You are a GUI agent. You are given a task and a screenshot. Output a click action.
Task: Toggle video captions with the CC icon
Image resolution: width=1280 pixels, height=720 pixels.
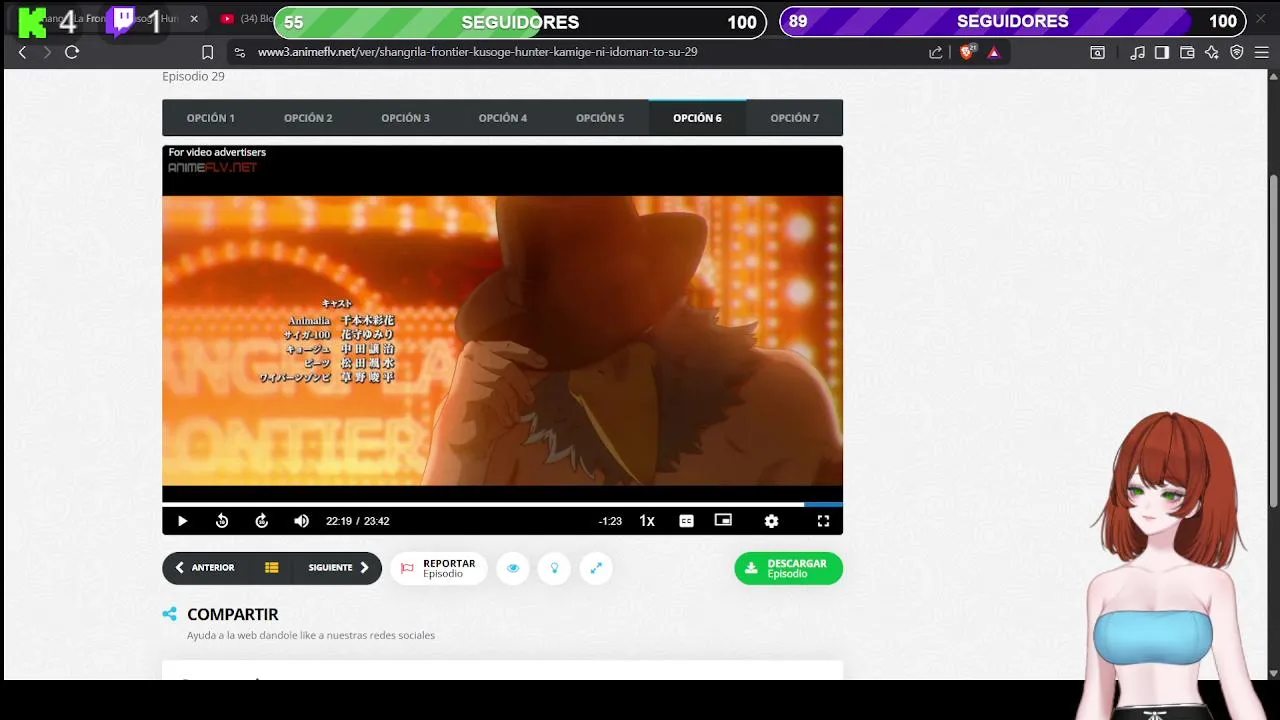[x=686, y=521]
